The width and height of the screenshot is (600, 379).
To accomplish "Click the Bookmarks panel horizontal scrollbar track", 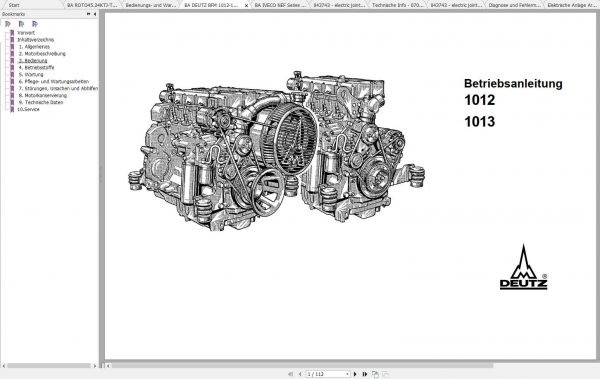I will coord(49,366).
